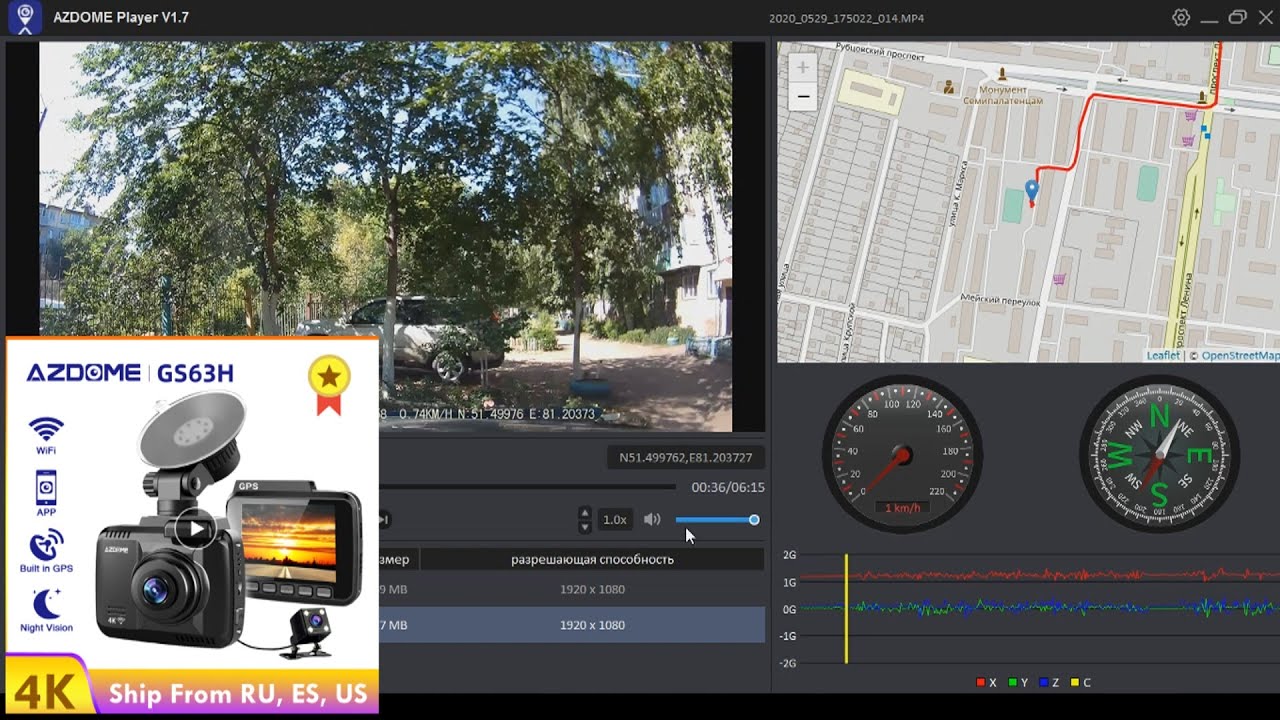The height and width of the screenshot is (720, 1280).
Task: Click the 2020_0529_175022_014.MP4 file name
Action: click(x=846, y=18)
